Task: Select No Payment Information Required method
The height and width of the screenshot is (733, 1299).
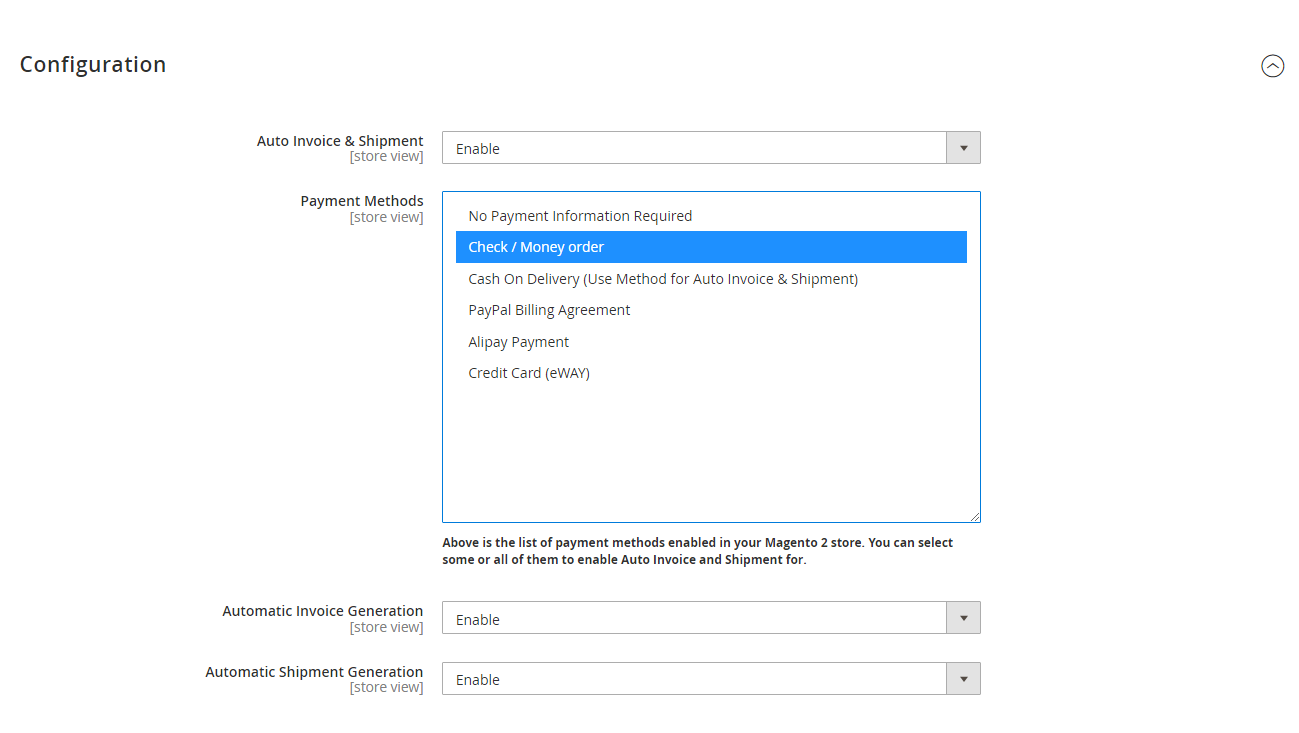Action: tap(580, 215)
